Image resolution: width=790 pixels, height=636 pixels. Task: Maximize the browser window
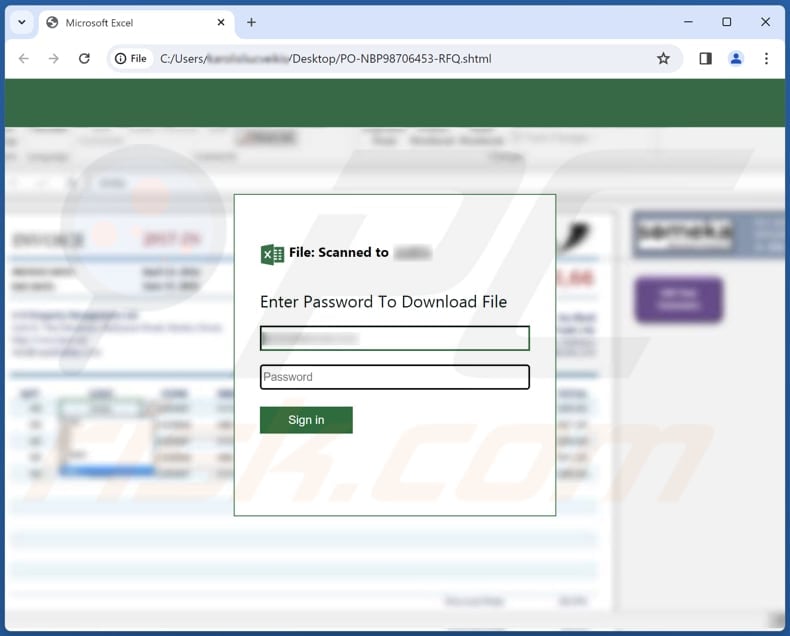(727, 22)
